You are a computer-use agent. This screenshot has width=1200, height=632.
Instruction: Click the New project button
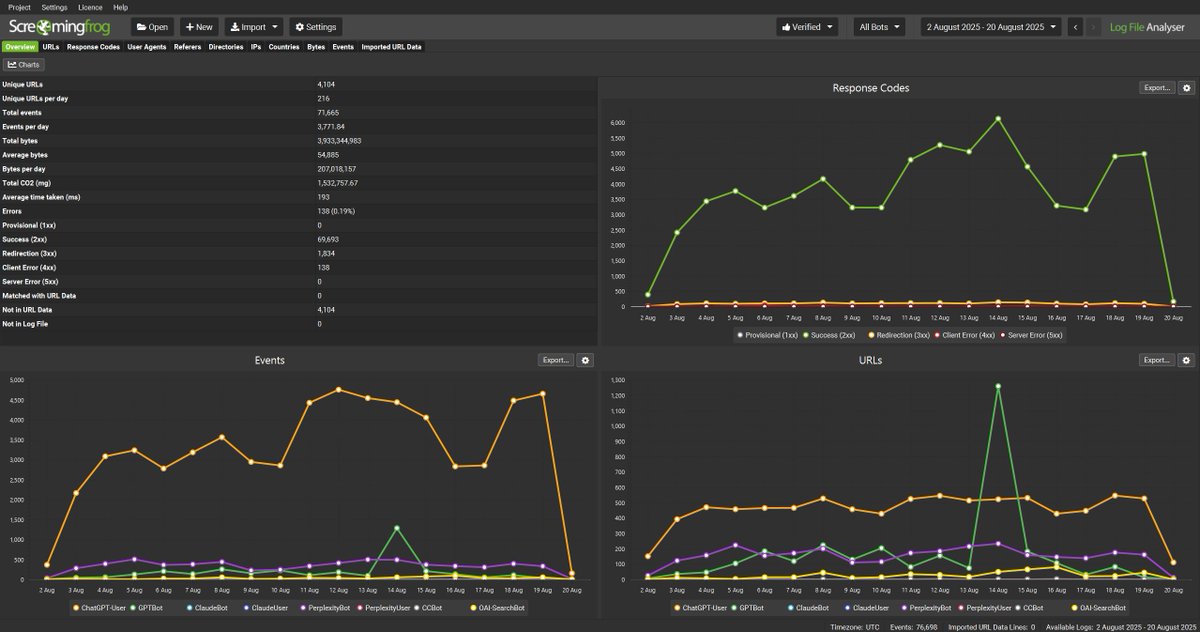click(198, 27)
